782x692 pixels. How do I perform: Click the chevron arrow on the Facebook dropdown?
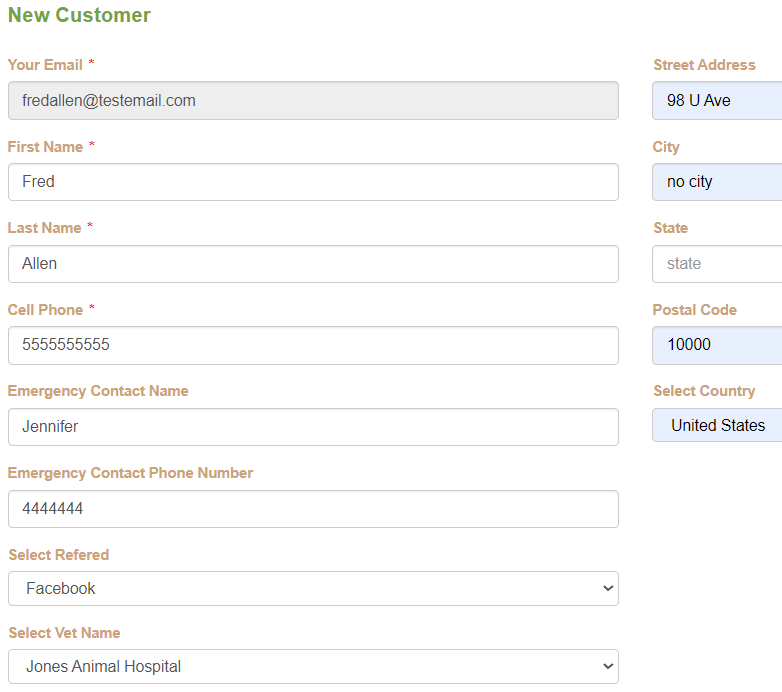(608, 589)
